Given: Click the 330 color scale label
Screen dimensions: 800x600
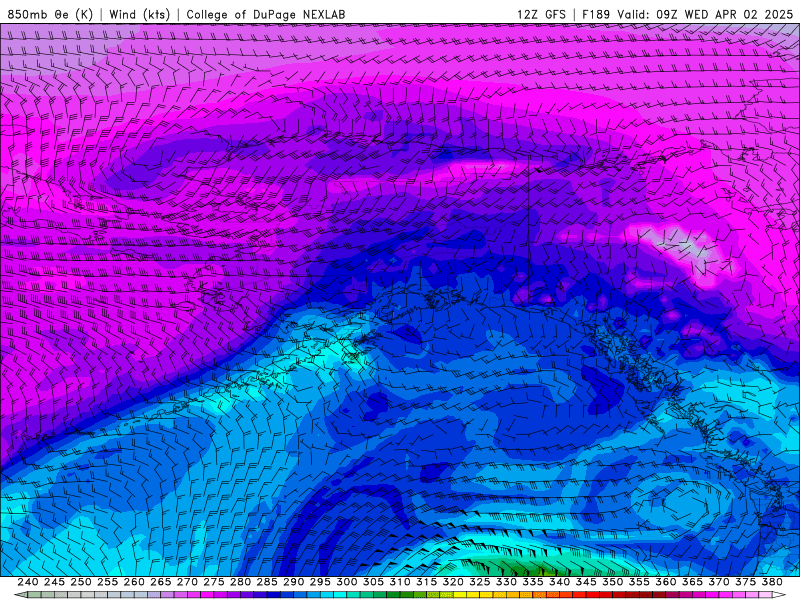Looking at the screenshot, I should [506, 582].
